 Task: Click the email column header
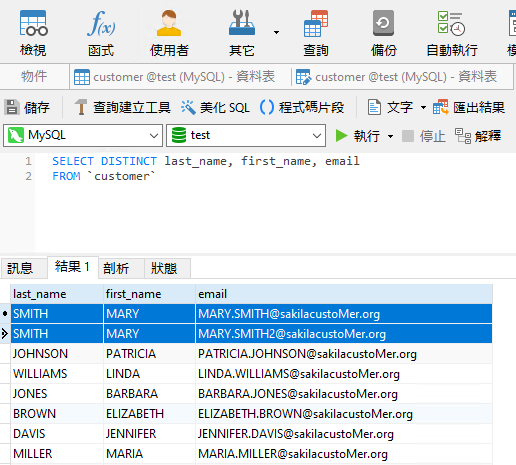[x=344, y=294]
